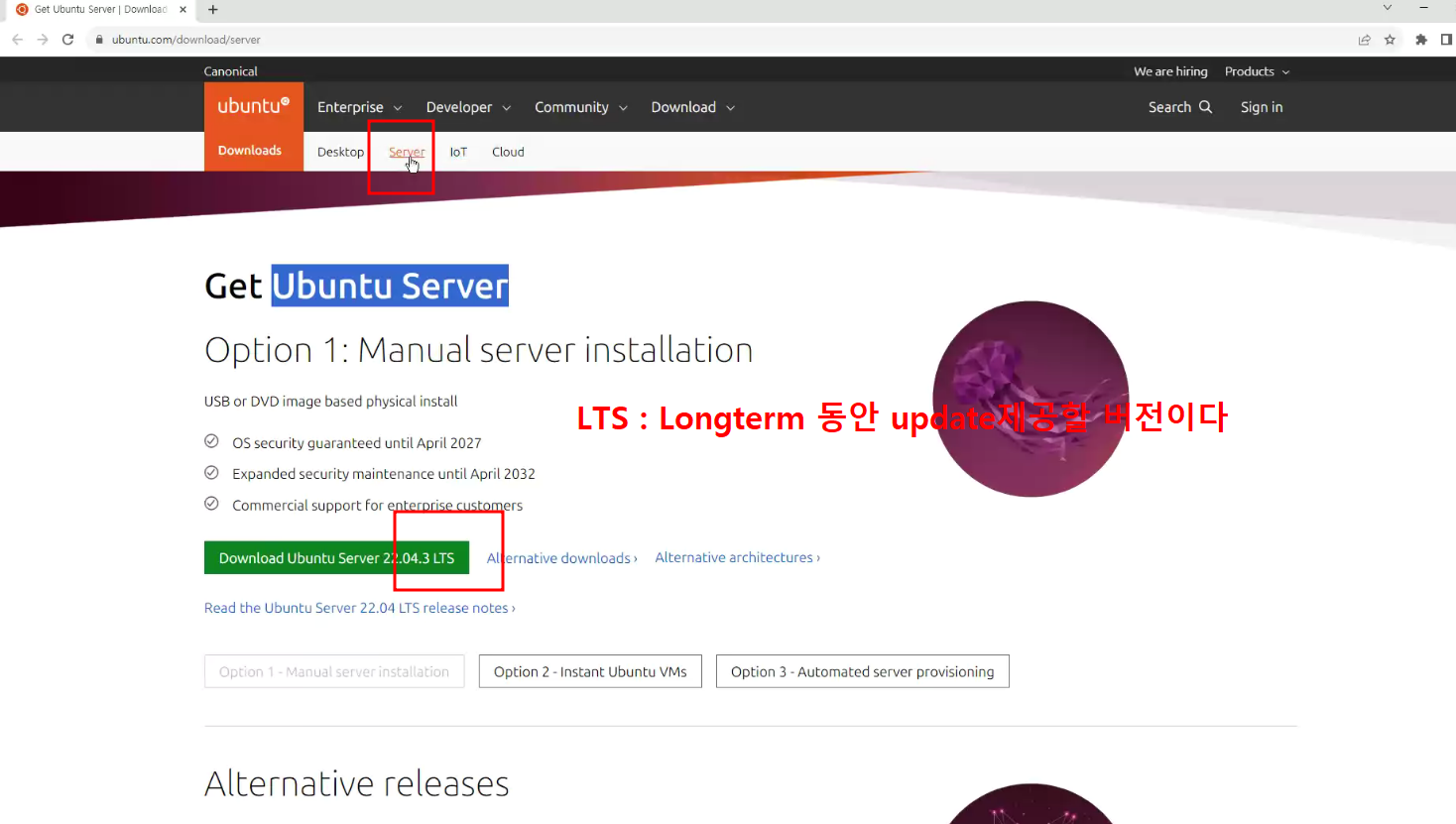1456x824 pixels.
Task: Open the extensions puzzle icon
Action: tap(1421, 40)
